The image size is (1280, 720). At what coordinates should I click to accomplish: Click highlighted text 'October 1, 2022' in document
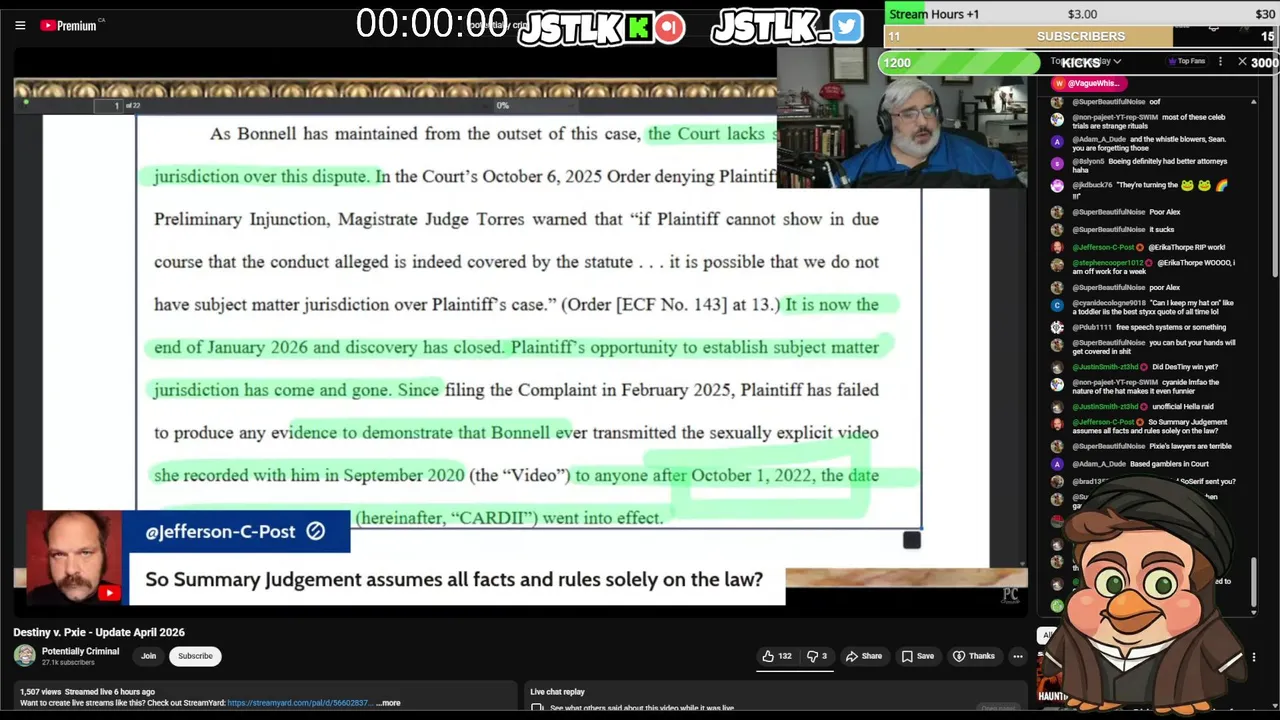pyautogui.click(x=753, y=475)
